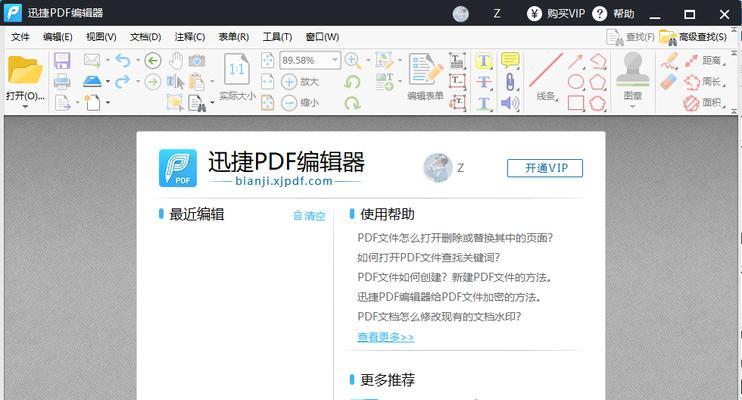Viewport: 742px width, 400px height.
Task: Select the Line (线条) drawing tool
Action: pos(545,76)
